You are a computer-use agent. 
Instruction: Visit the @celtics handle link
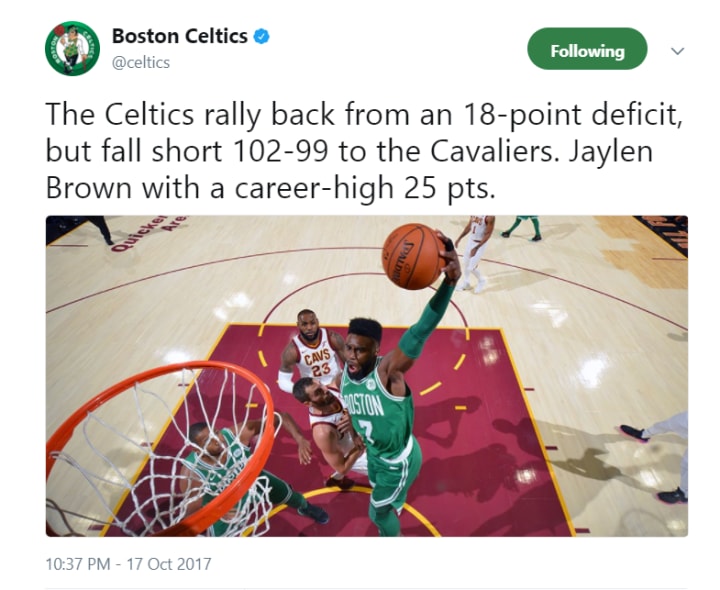[141, 62]
